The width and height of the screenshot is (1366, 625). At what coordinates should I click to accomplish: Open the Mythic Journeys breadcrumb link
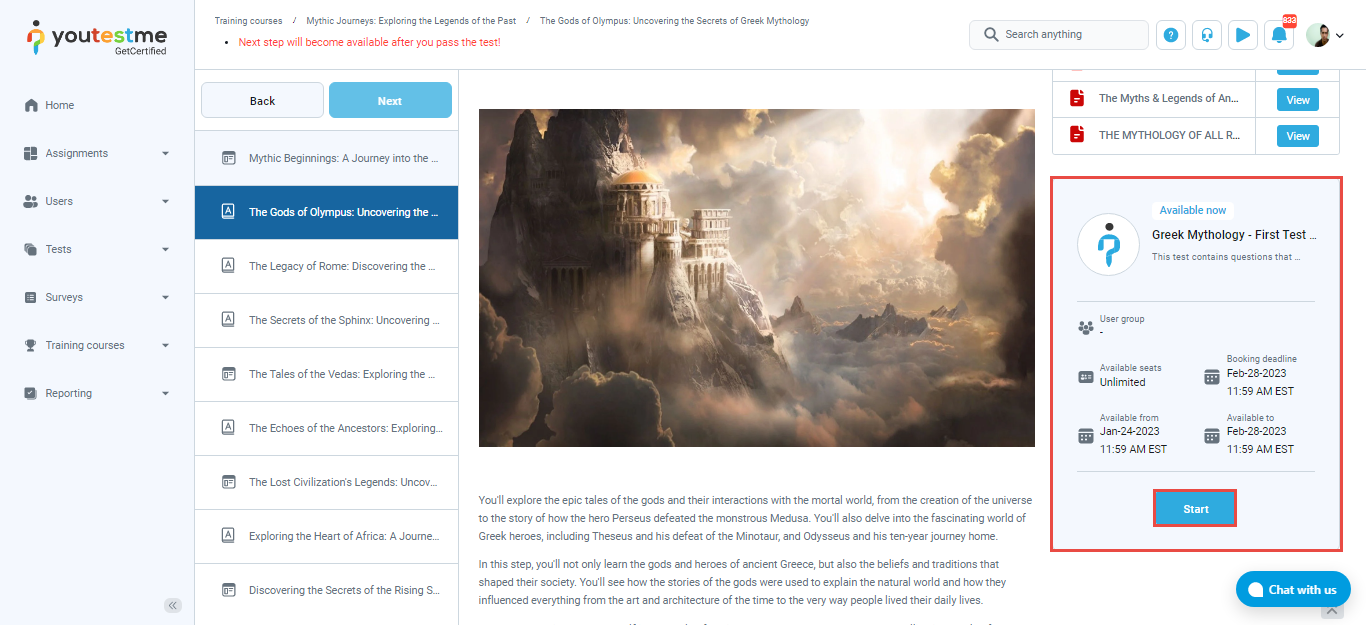(411, 20)
